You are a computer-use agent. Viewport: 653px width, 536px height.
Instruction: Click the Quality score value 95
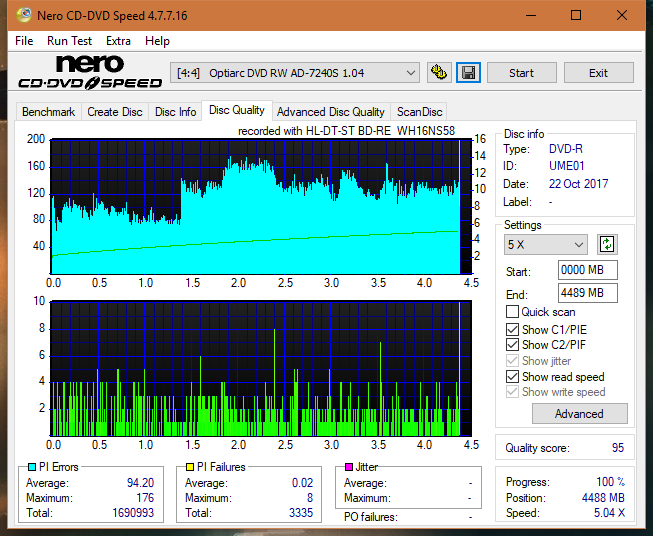(x=618, y=448)
